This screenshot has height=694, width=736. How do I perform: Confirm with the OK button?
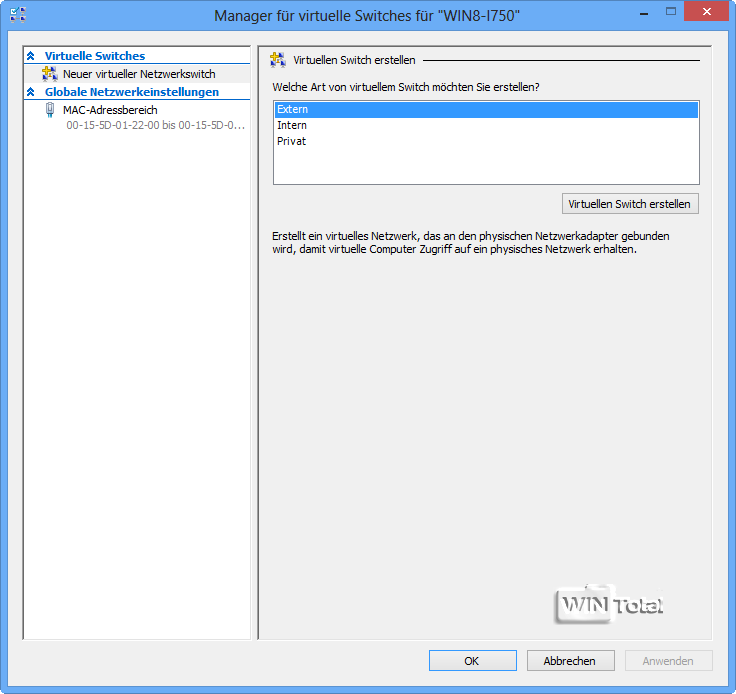(473, 661)
